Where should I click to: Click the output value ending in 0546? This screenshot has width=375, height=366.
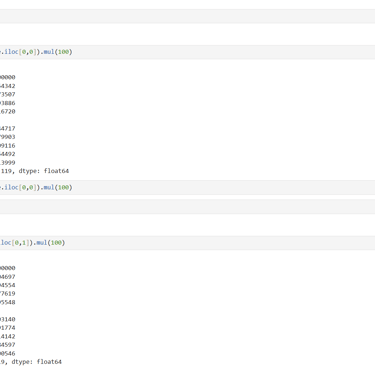click(8, 353)
